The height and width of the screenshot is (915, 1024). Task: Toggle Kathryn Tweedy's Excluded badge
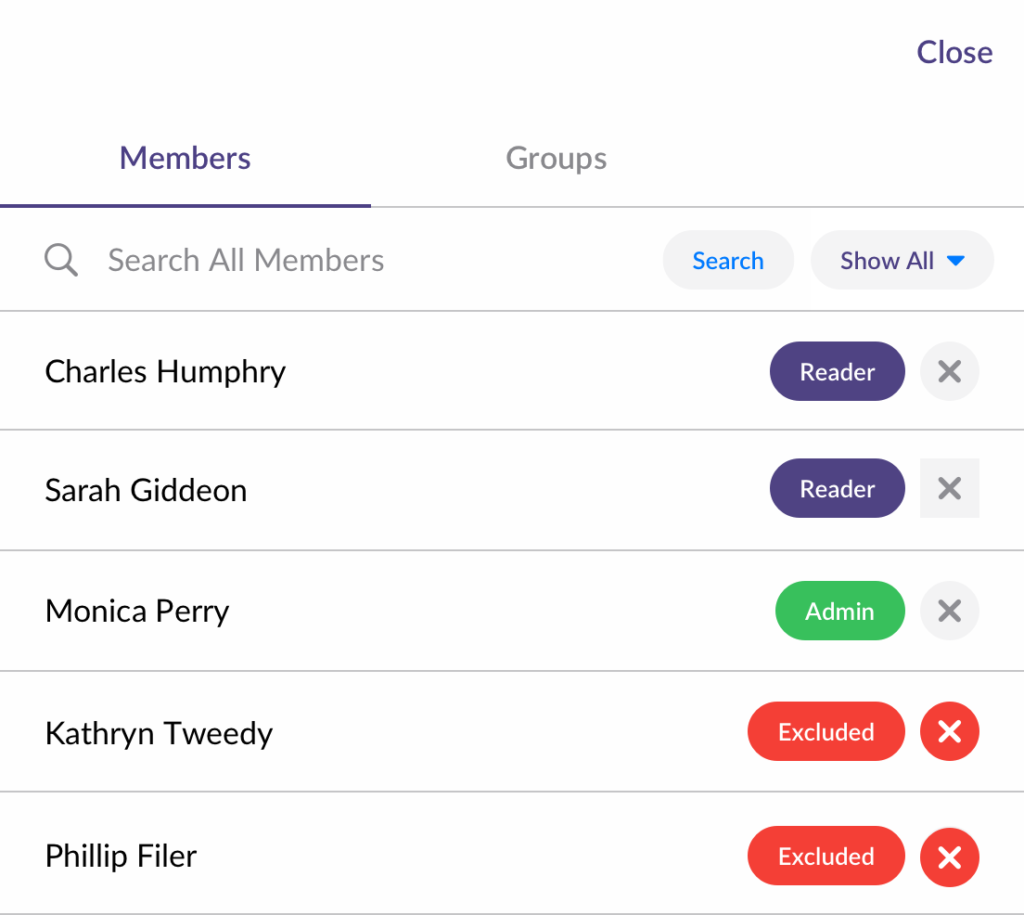tap(826, 732)
